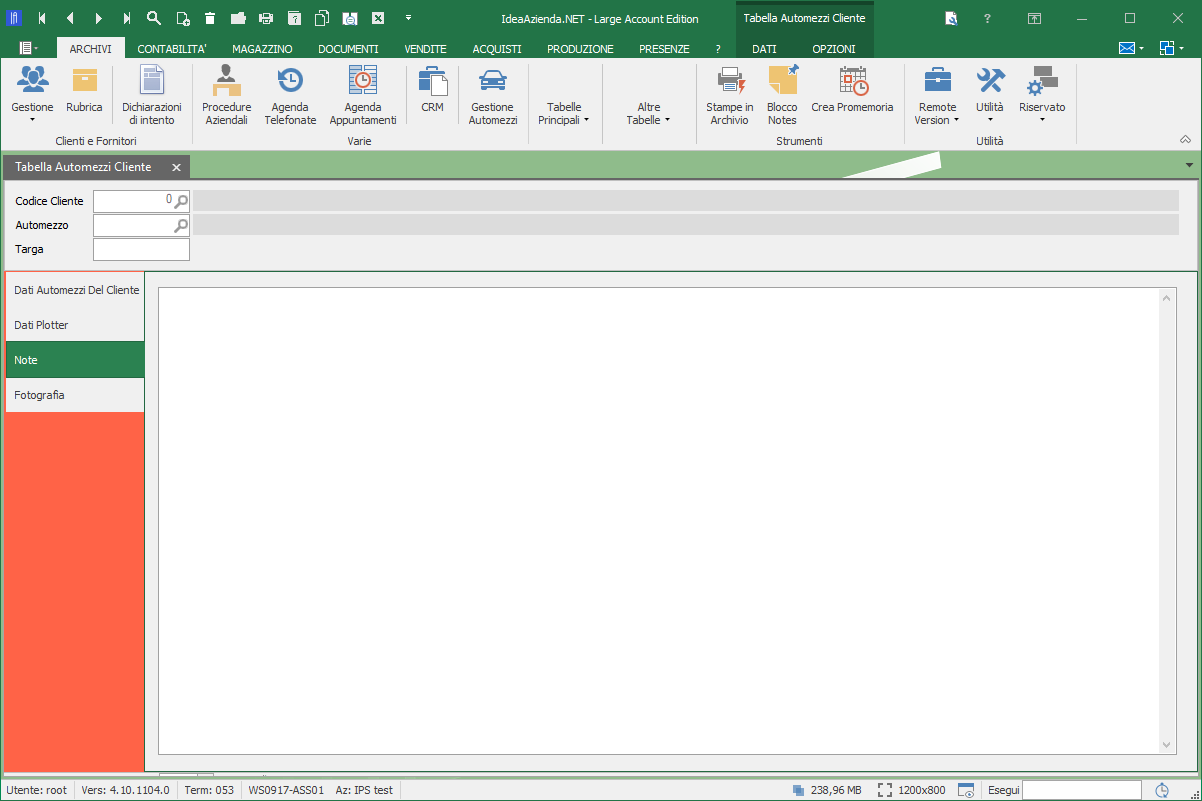
Task: Open application menu button left of ARCHIVI
Action: point(29,48)
